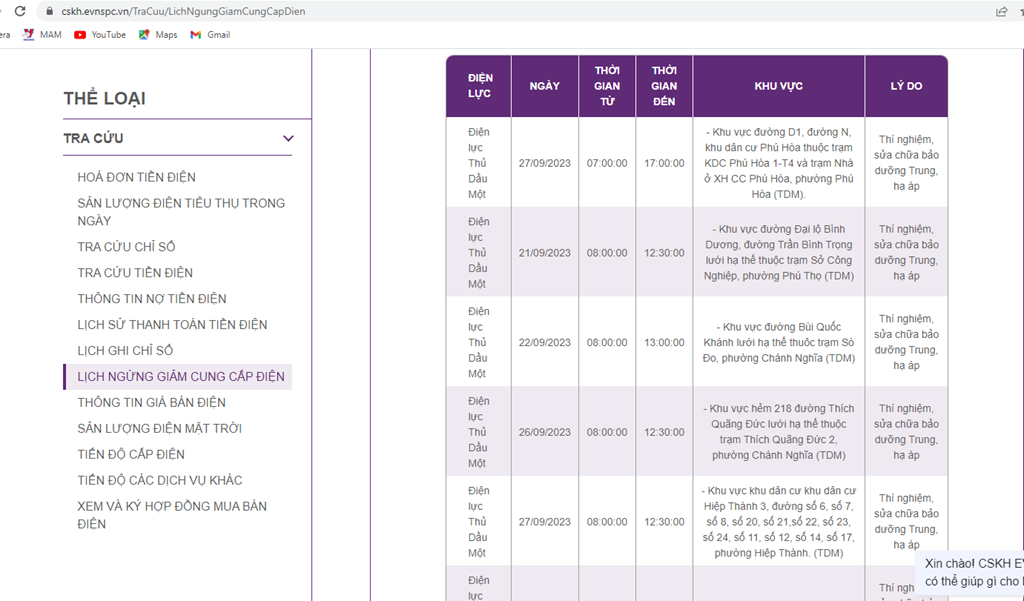Go to SẢN LƯỢNG ĐIỆN MẶT TRỜI
Screen dimensions: 1024x601
tap(159, 429)
